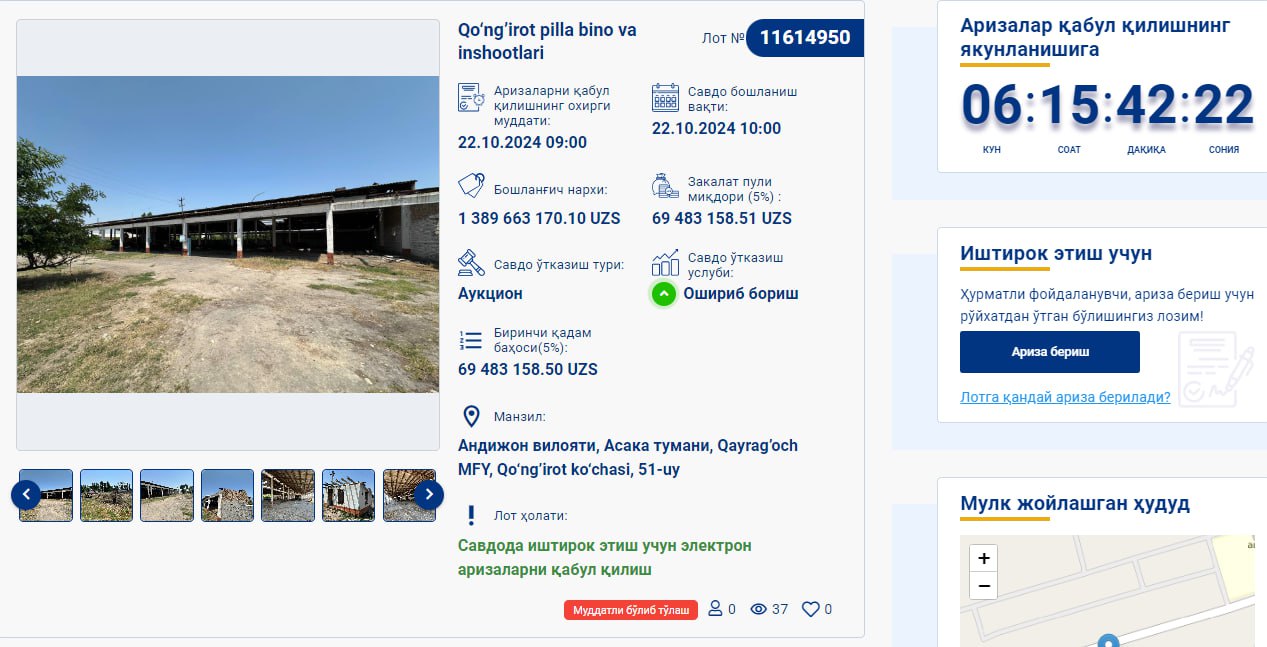Add lot to favorites with heart icon
The image size is (1267, 647).
tap(811, 609)
